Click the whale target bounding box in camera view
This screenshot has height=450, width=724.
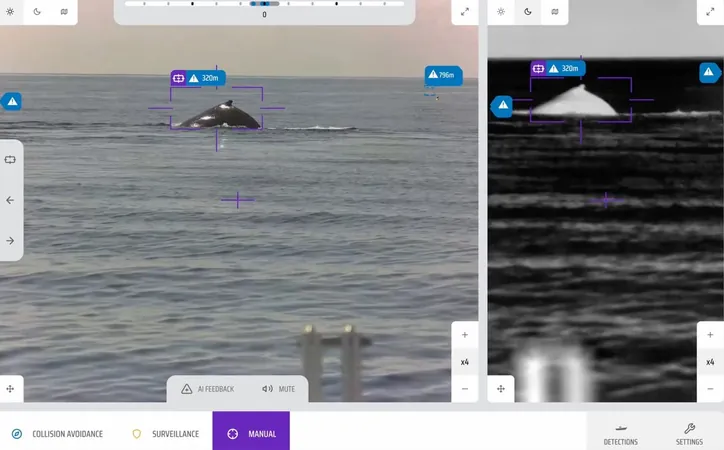217,108
